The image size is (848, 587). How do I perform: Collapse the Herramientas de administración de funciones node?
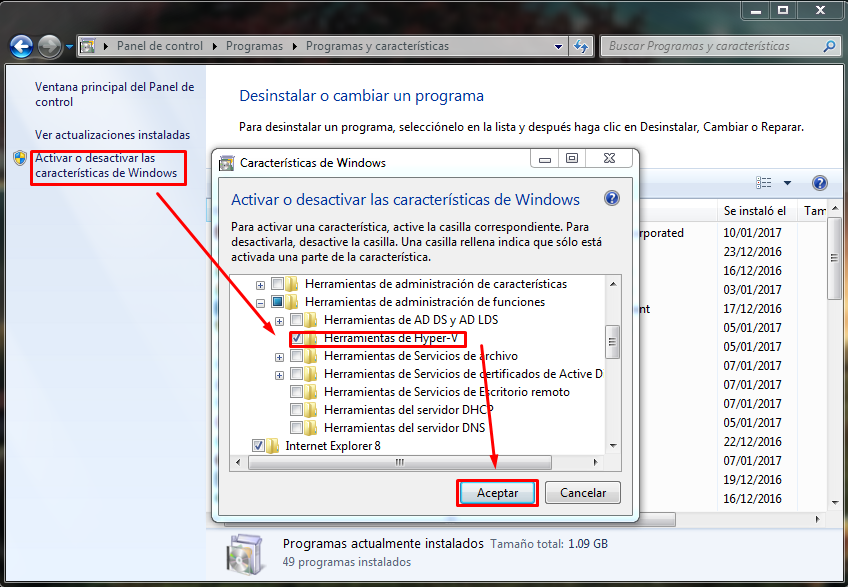pyautogui.click(x=260, y=303)
